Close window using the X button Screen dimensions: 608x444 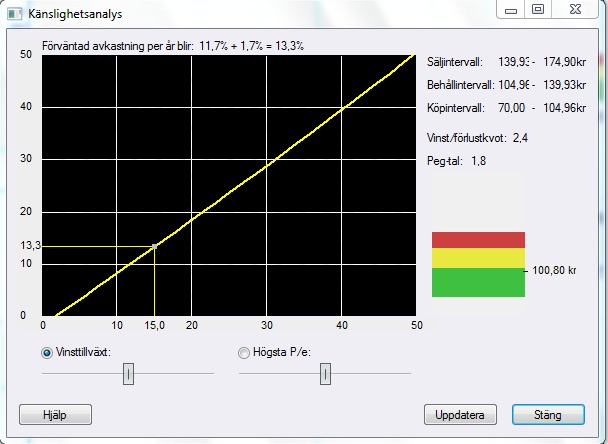(575, 10)
